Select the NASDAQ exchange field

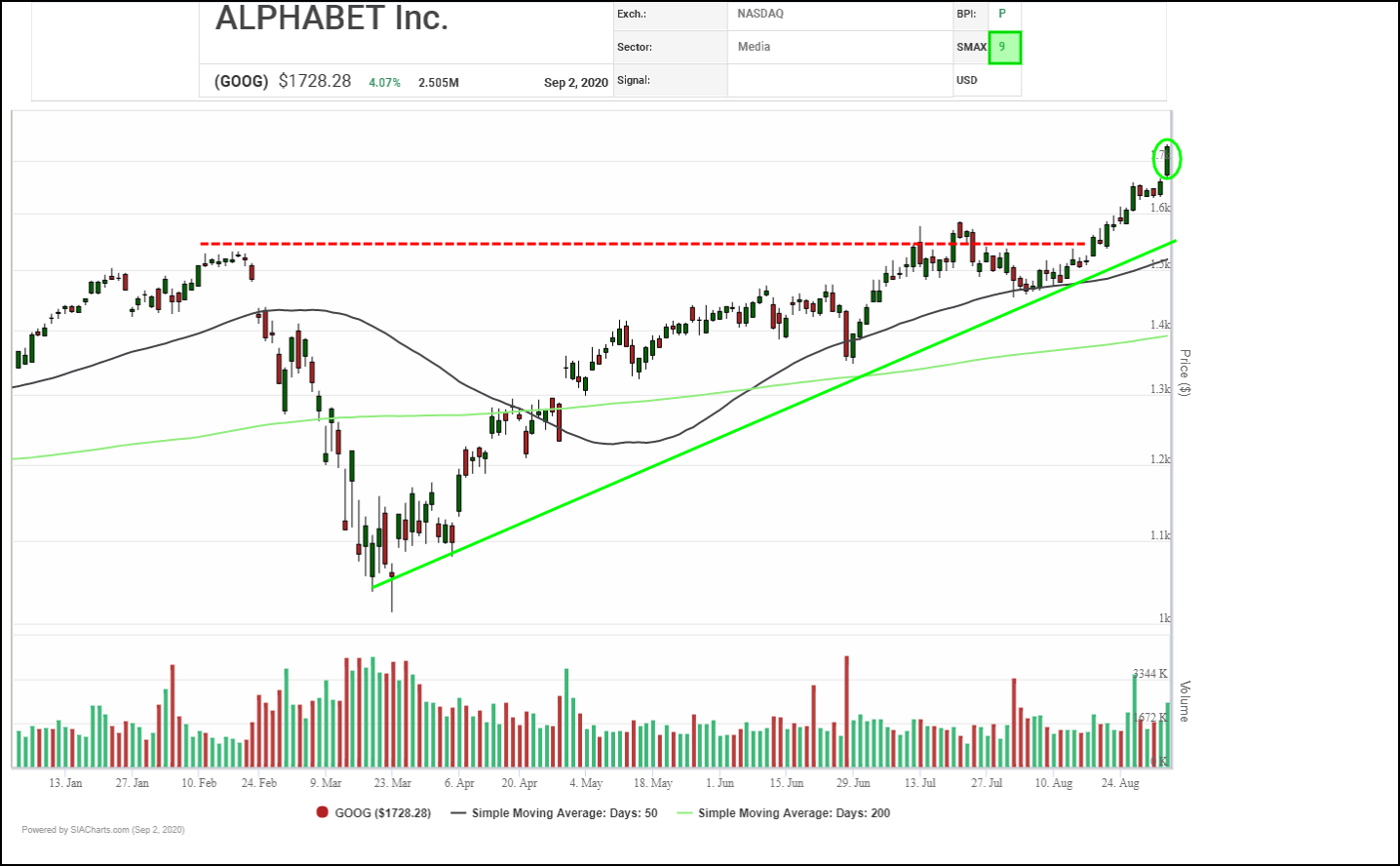point(760,14)
